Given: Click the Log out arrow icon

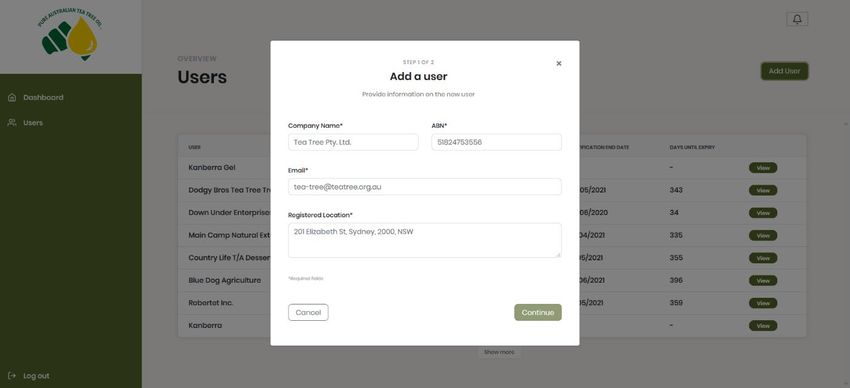Looking at the screenshot, I should (12, 376).
